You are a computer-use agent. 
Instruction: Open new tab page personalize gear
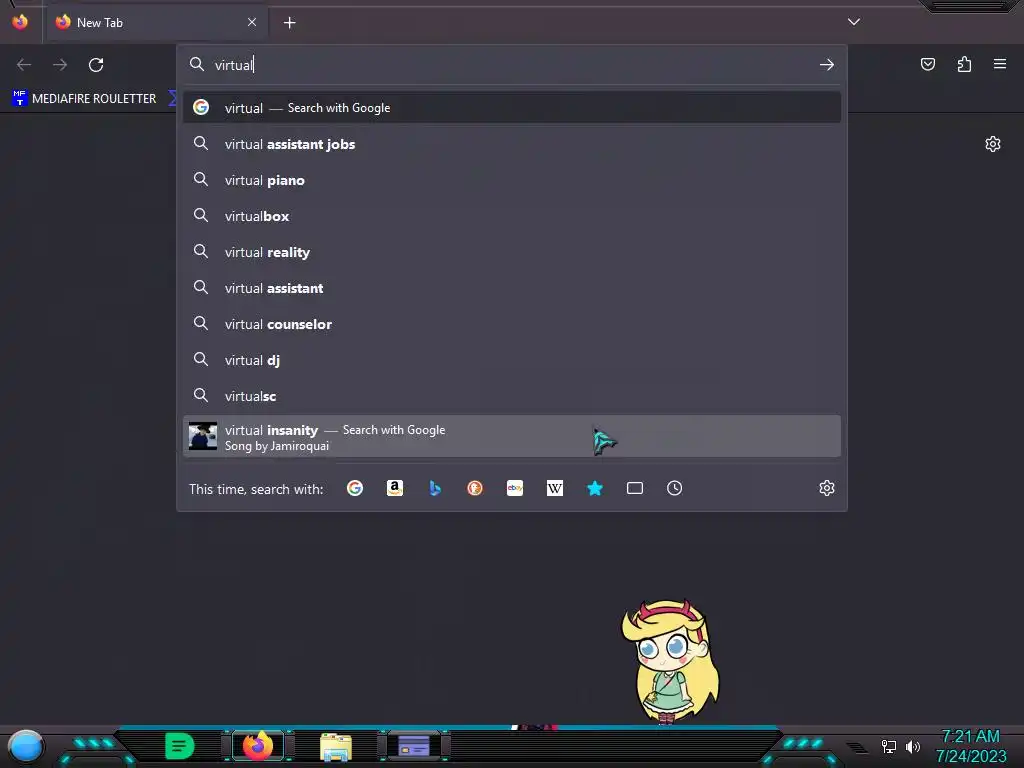pyautogui.click(x=993, y=144)
